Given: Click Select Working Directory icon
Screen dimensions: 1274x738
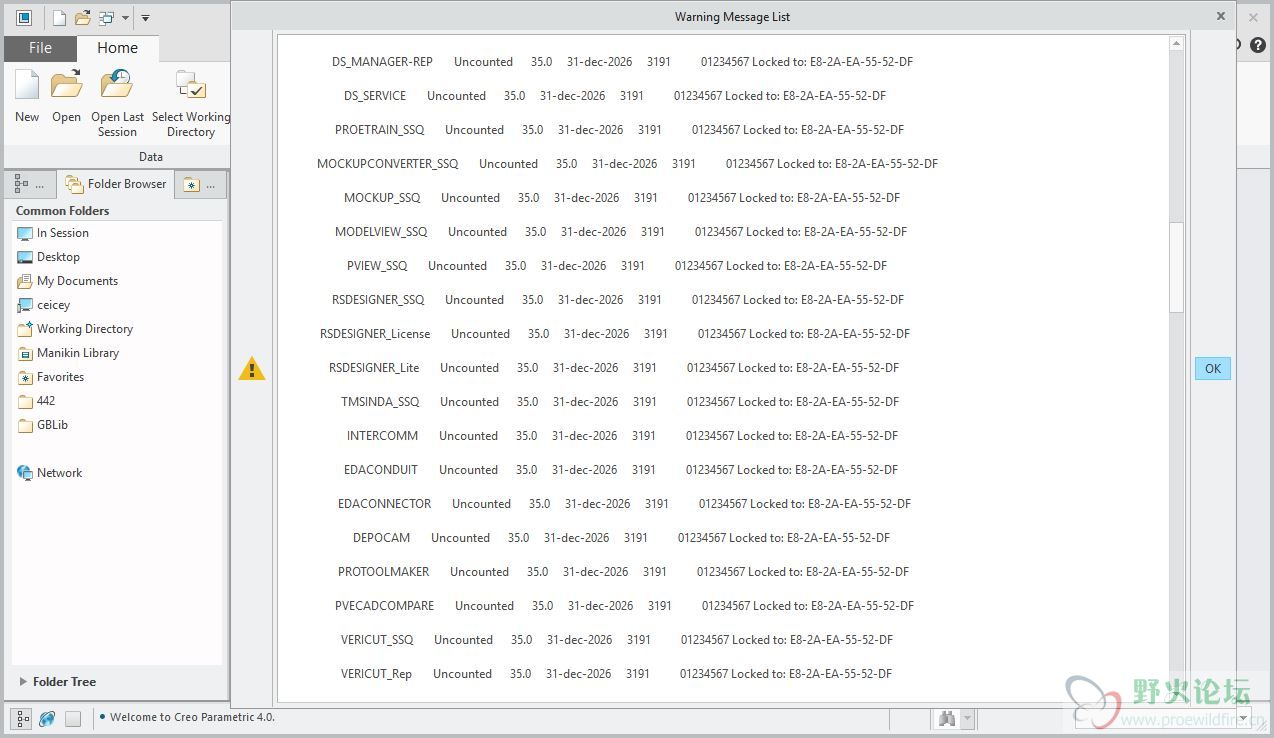Looking at the screenshot, I should pos(190,86).
